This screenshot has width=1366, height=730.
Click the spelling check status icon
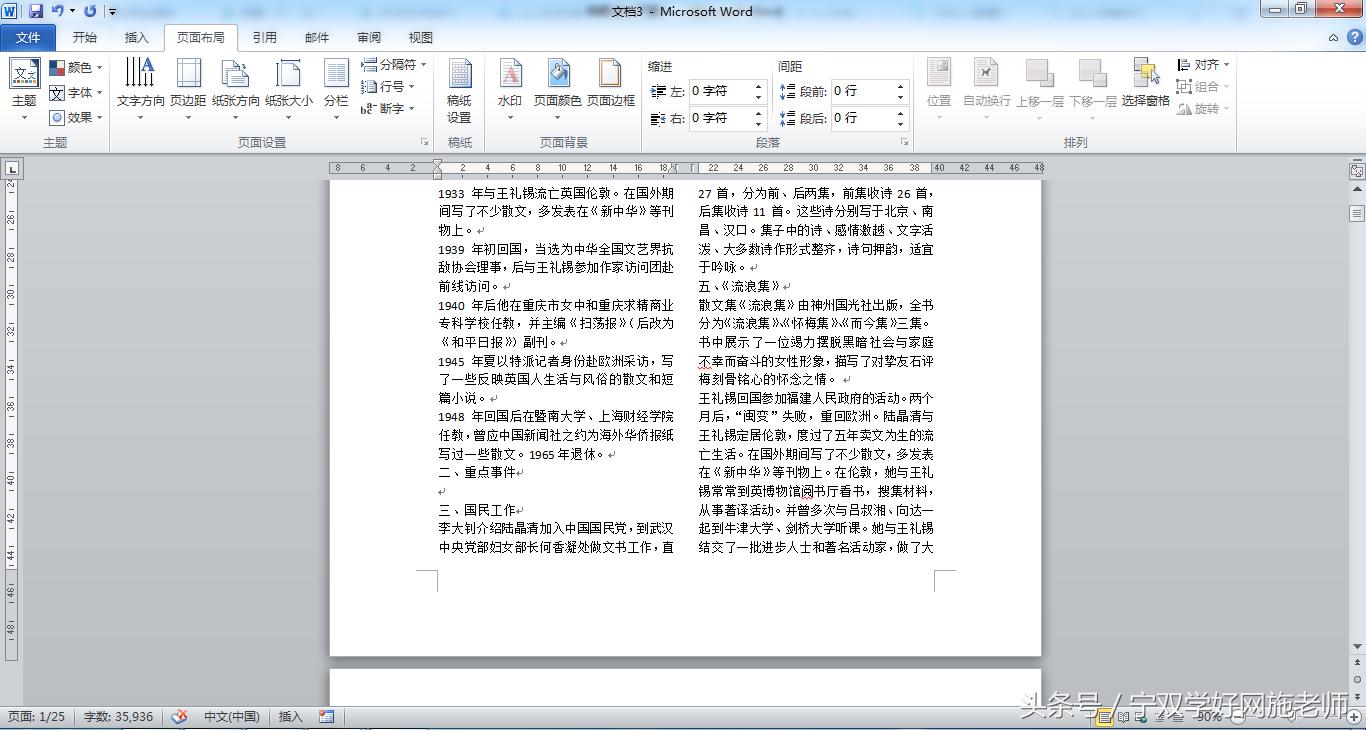[x=181, y=716]
